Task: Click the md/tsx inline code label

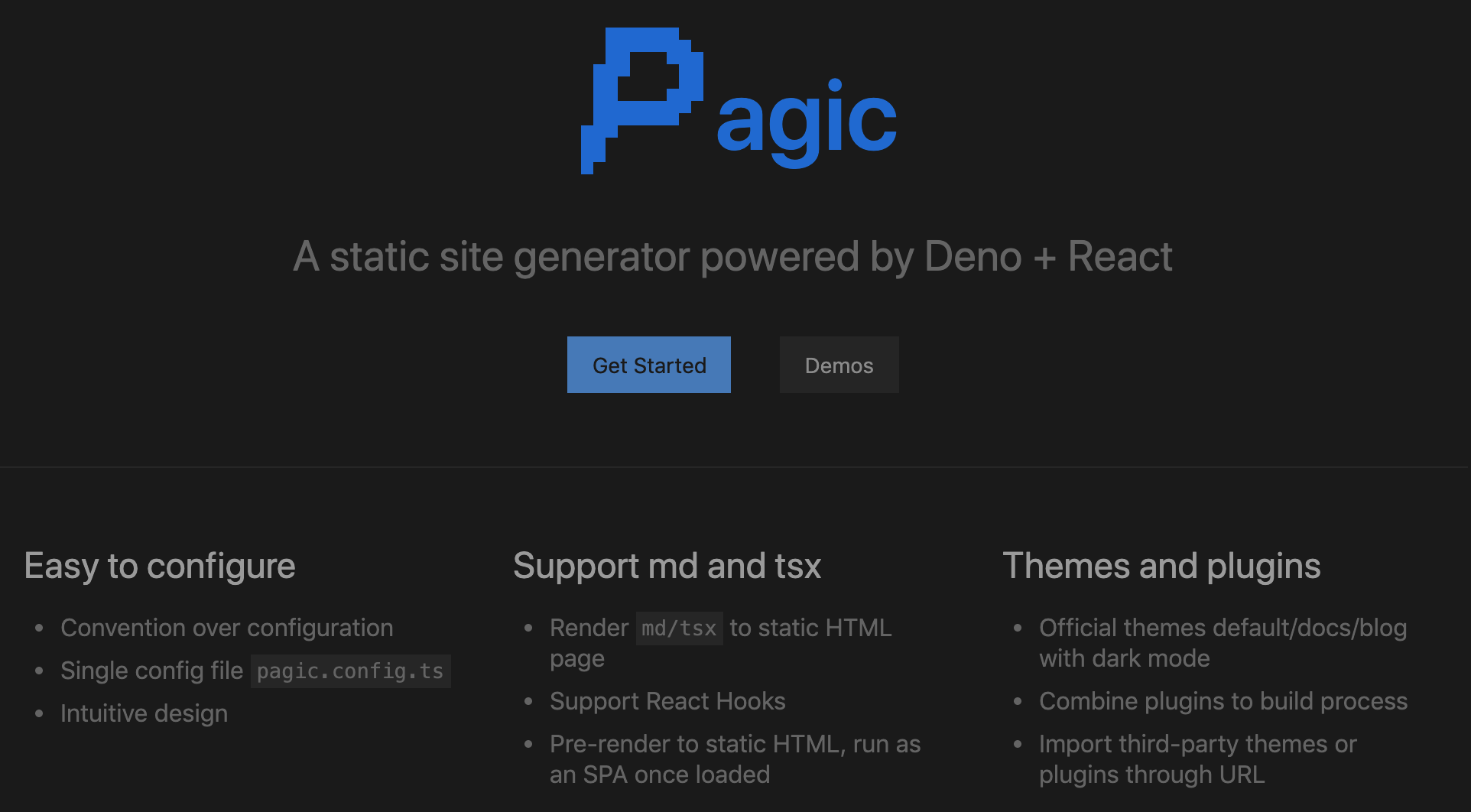Action: [678, 628]
